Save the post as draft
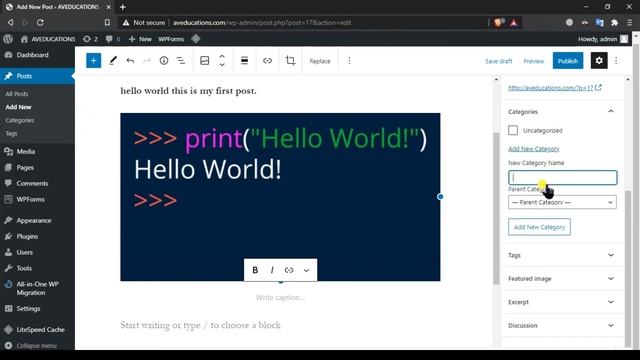This screenshot has height=360, width=640. [x=498, y=61]
